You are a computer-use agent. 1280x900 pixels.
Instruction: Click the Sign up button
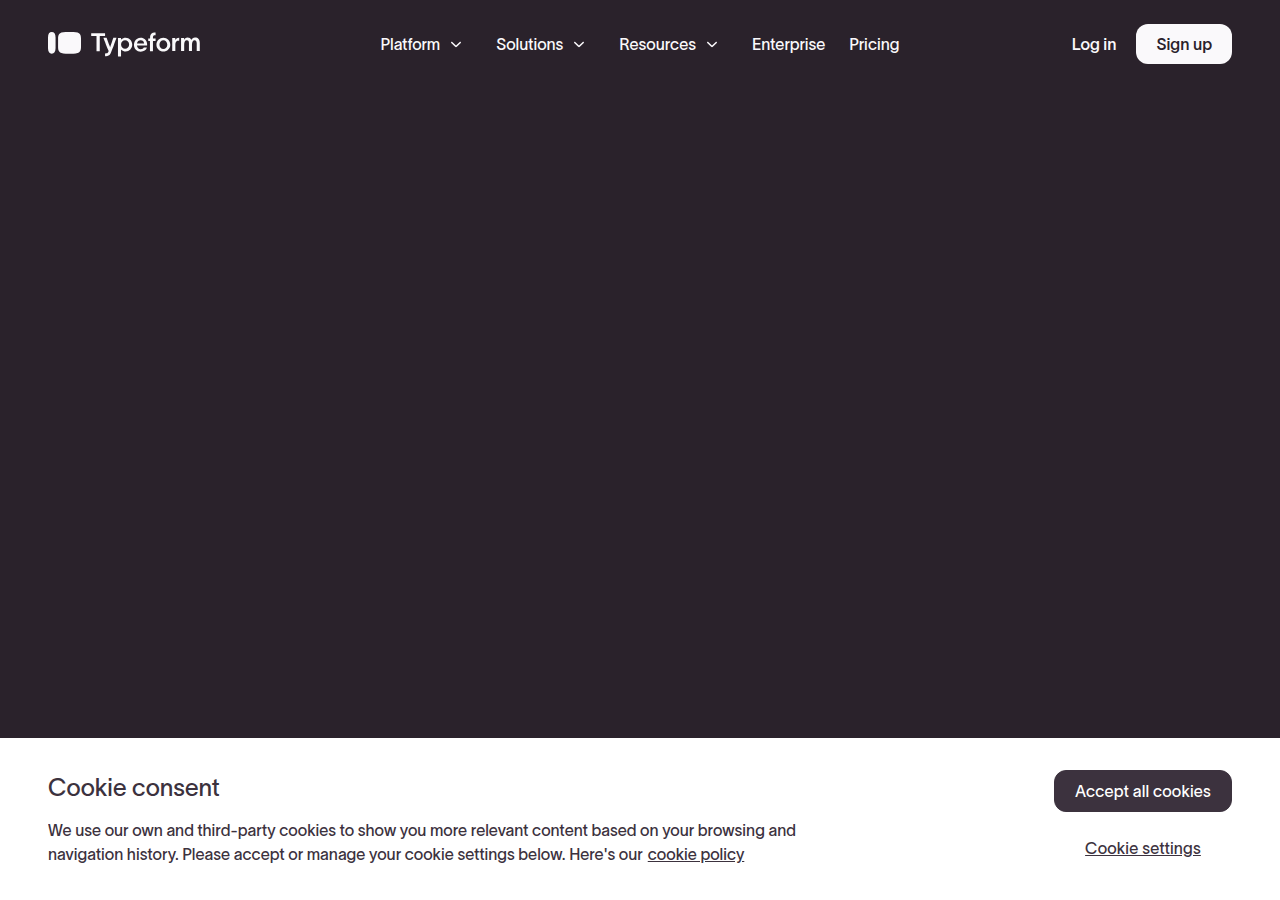click(x=1184, y=44)
